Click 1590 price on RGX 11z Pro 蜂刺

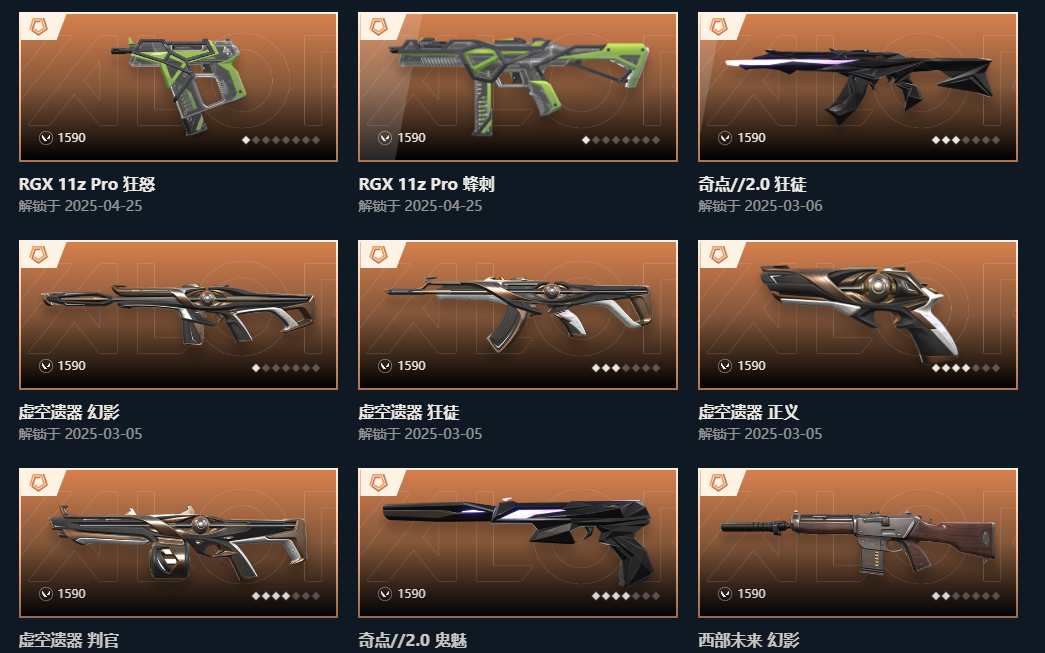[411, 138]
